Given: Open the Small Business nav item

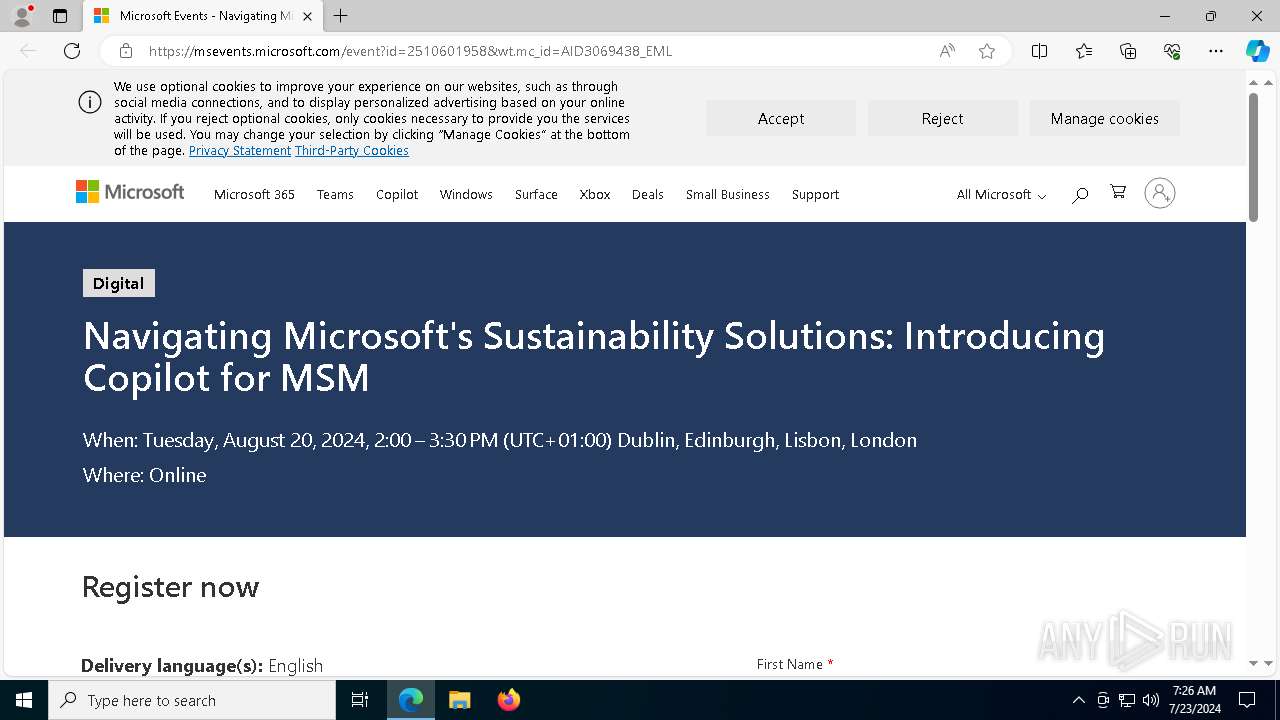Looking at the screenshot, I should 728,194.
